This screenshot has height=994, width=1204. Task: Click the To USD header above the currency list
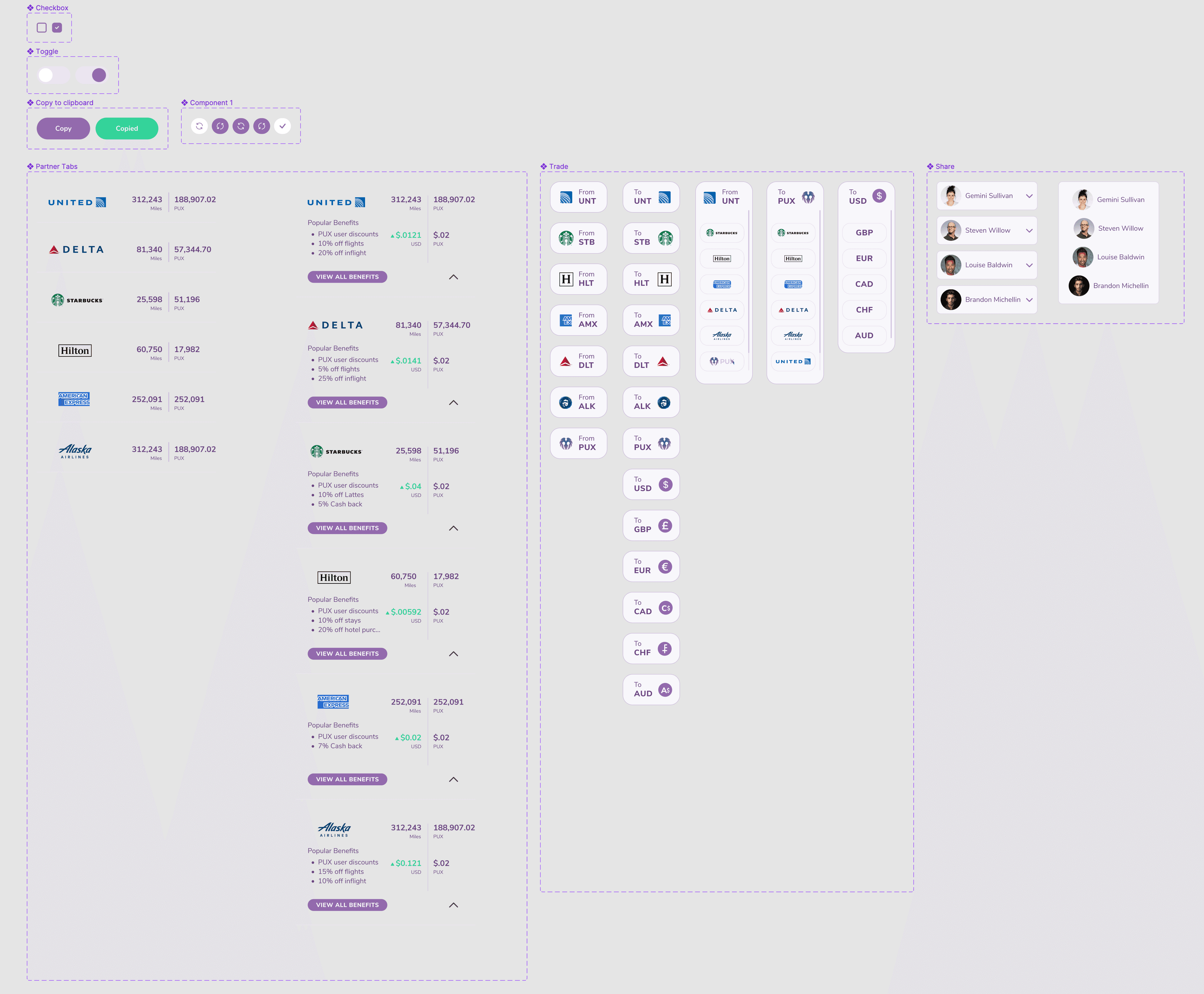pos(866,196)
